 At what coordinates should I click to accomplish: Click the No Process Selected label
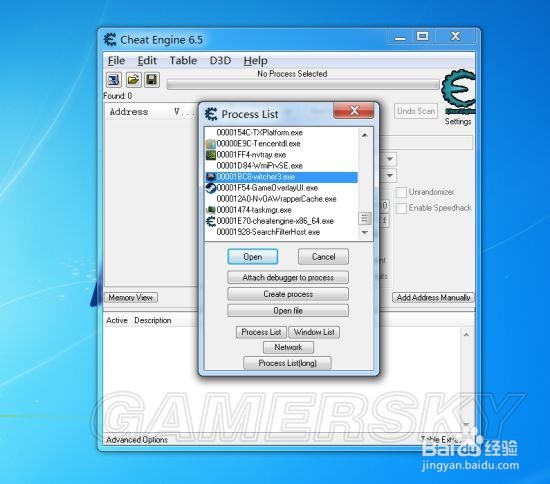(x=292, y=74)
